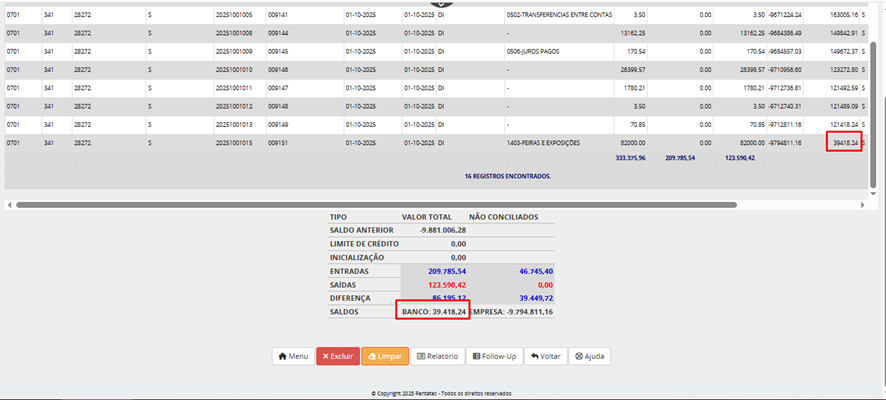
Task: Click the home icon Menu button
Action: [292, 356]
